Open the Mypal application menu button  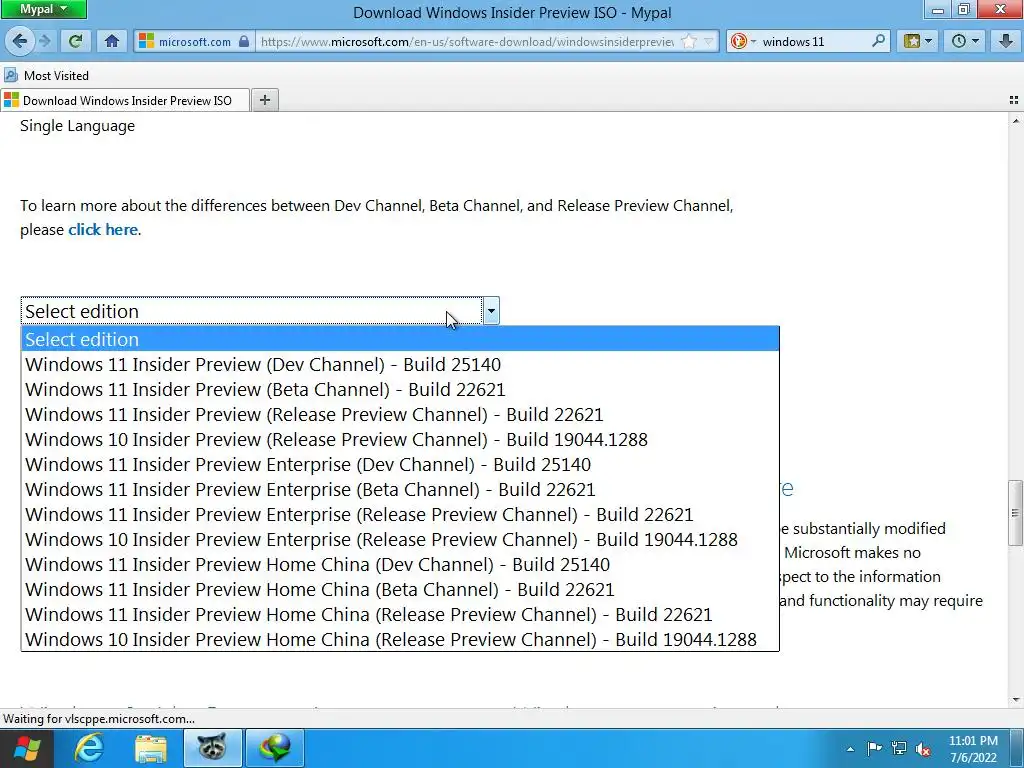point(43,9)
